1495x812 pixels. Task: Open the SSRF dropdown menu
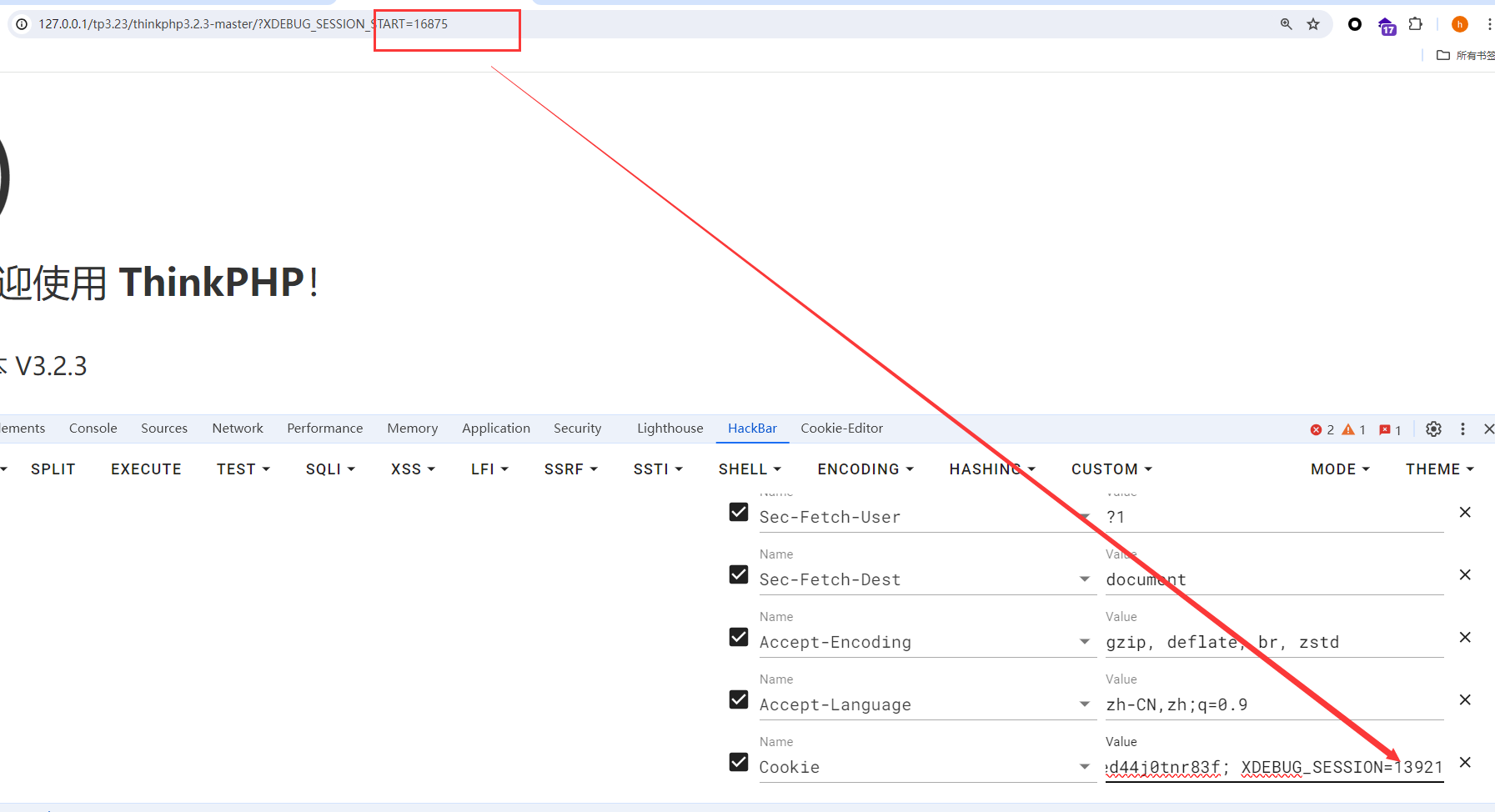571,469
